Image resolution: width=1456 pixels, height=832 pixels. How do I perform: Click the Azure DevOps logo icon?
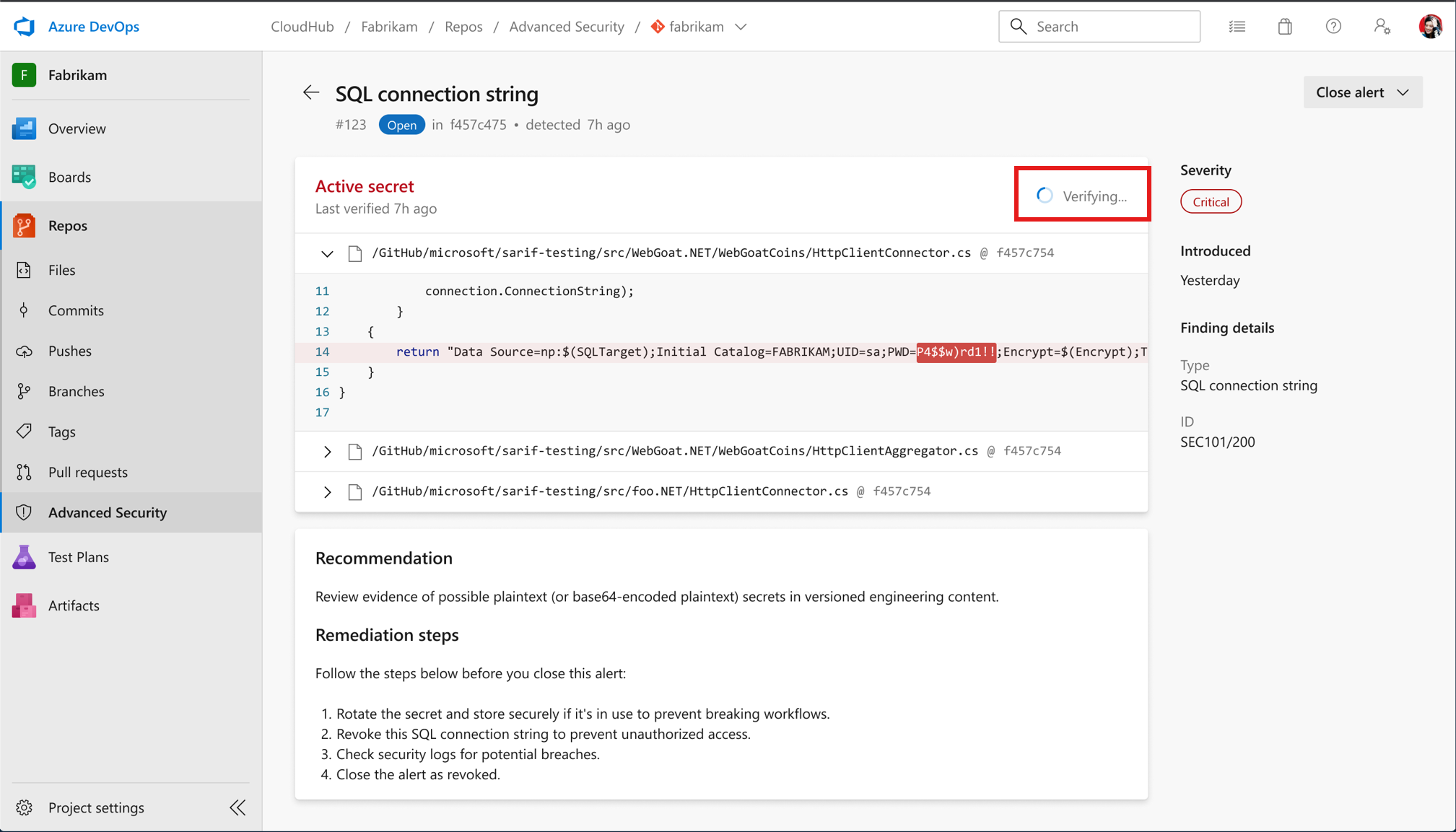[24, 27]
